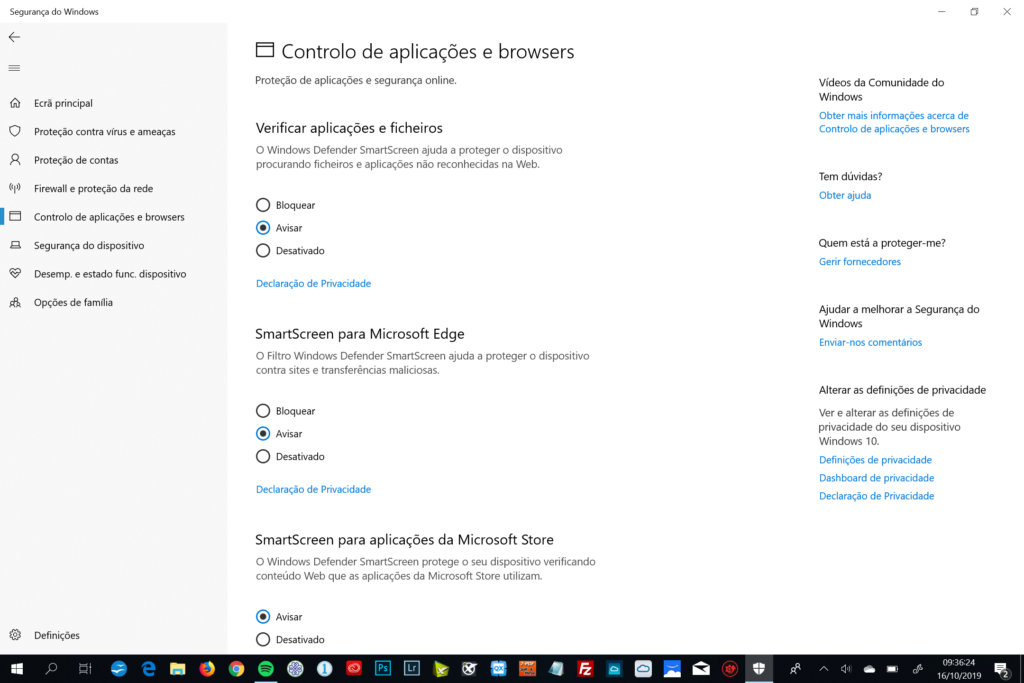The image size is (1024, 683).
Task: Click the volume speaker tray icon
Action: pos(846,669)
